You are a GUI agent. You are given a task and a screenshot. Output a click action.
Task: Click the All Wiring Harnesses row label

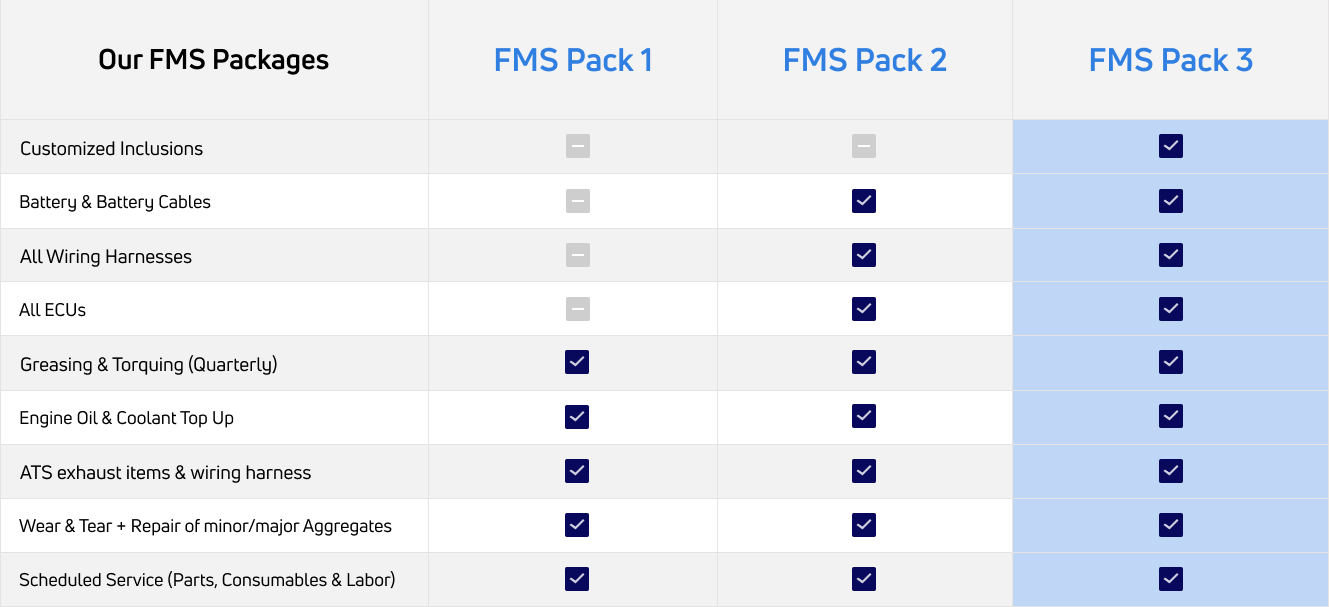pos(106,257)
